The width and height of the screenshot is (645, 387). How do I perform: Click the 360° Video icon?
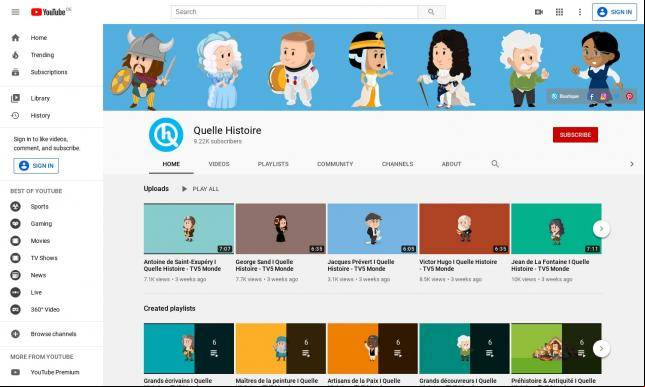tap(15, 310)
